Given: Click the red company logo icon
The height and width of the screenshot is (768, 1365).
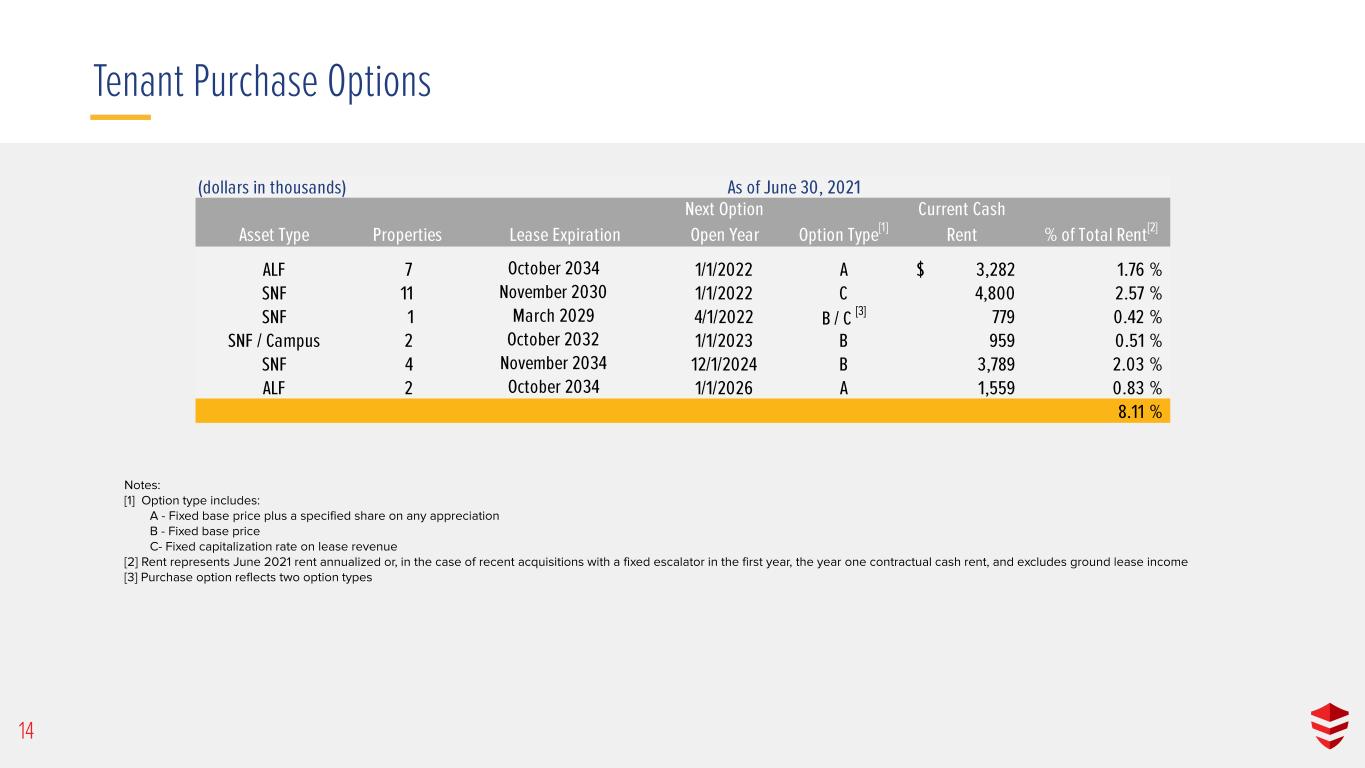Looking at the screenshot, I should point(1329,726).
